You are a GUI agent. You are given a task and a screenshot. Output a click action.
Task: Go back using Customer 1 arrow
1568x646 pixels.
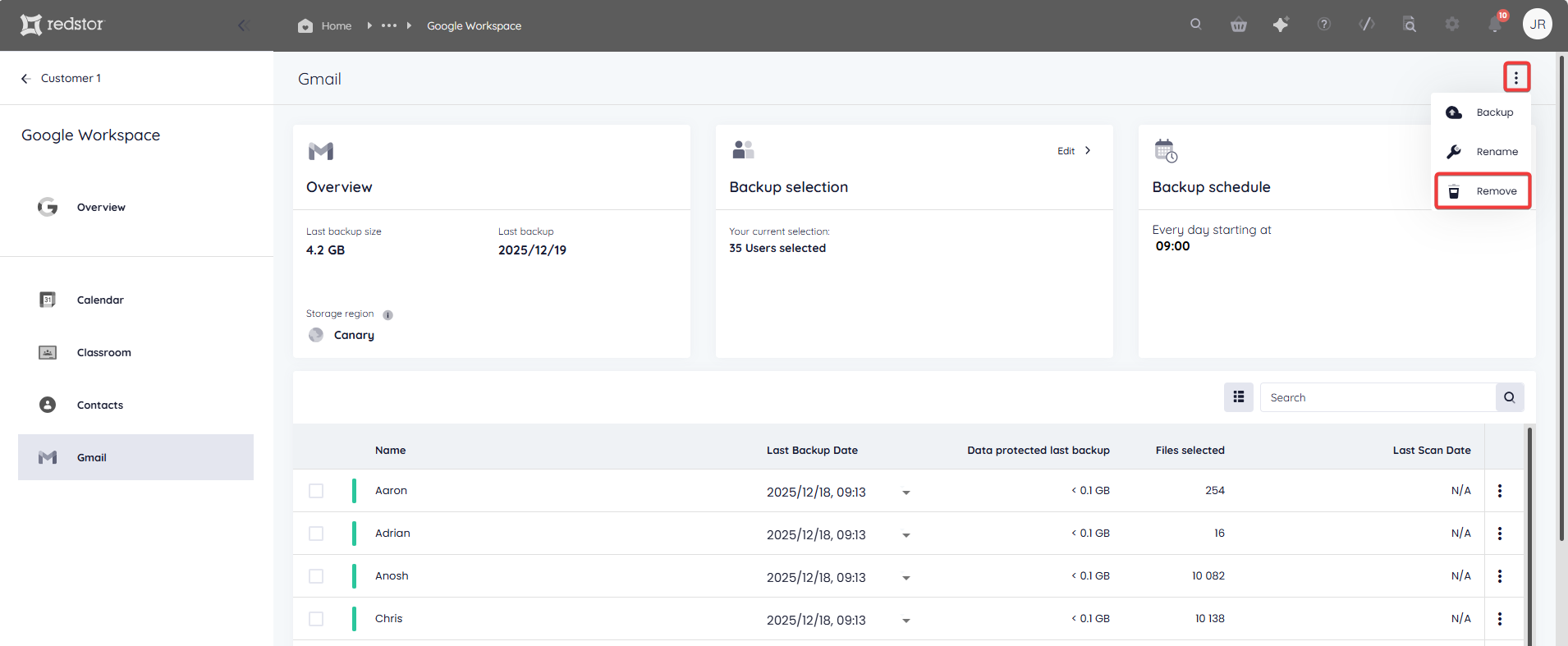click(x=25, y=78)
